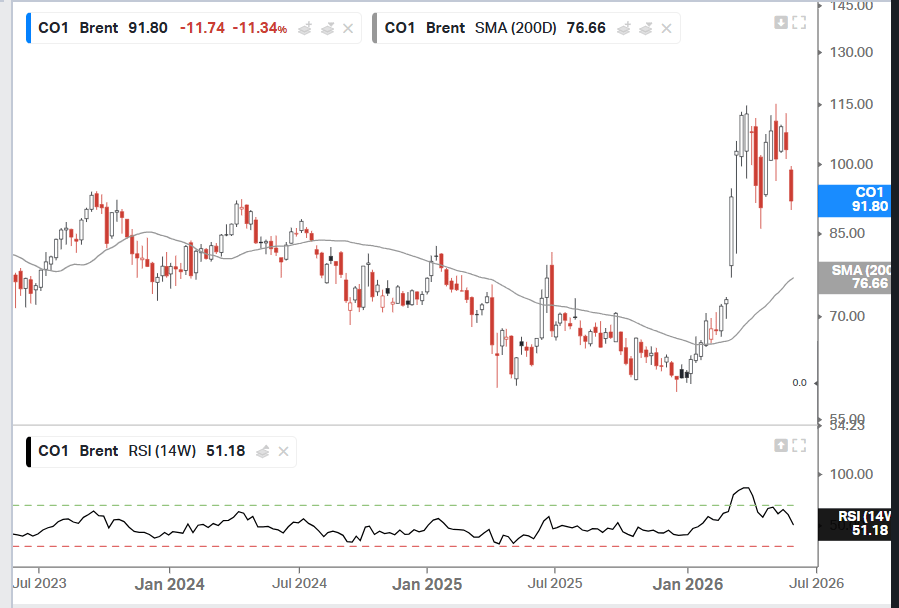Select the CO1 Brent SMA (200D) legend chip
The image size is (899, 608).
[526, 28]
